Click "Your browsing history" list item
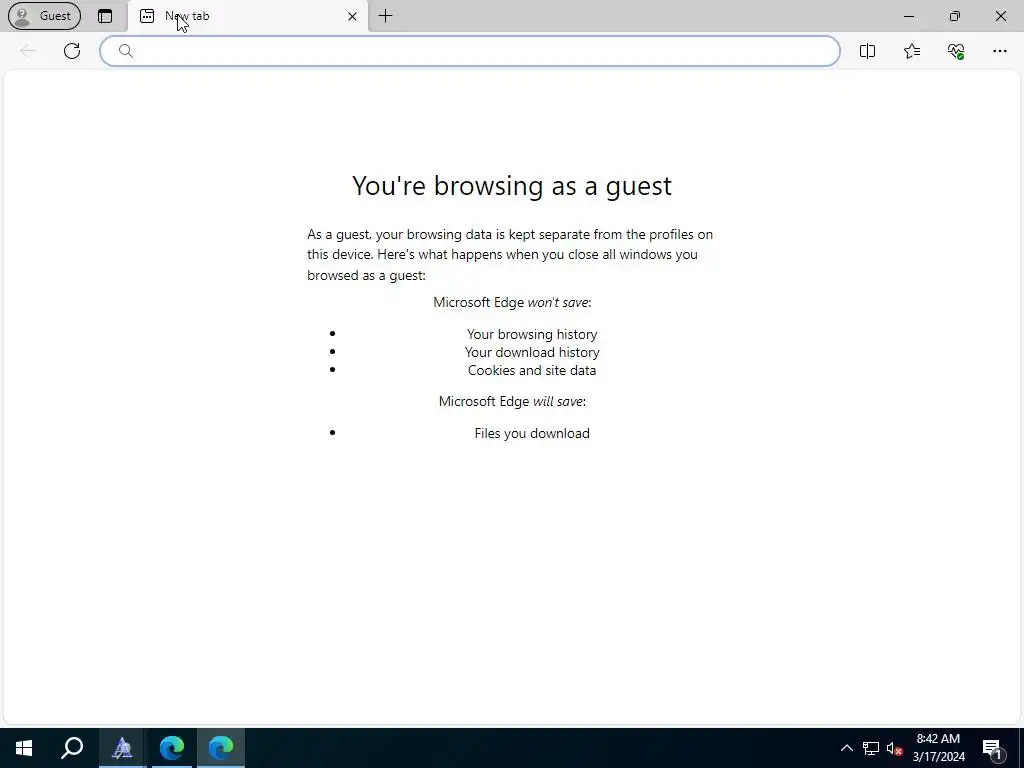1024x768 pixels. (532, 334)
